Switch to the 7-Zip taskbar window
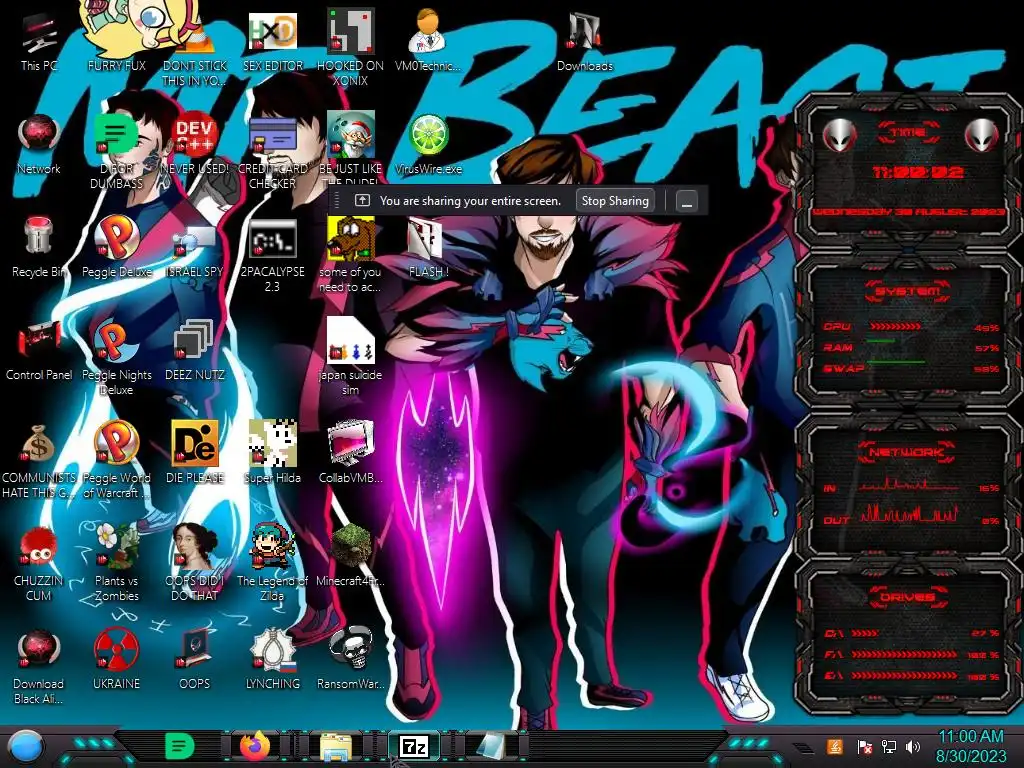The width and height of the screenshot is (1024, 768). click(414, 746)
